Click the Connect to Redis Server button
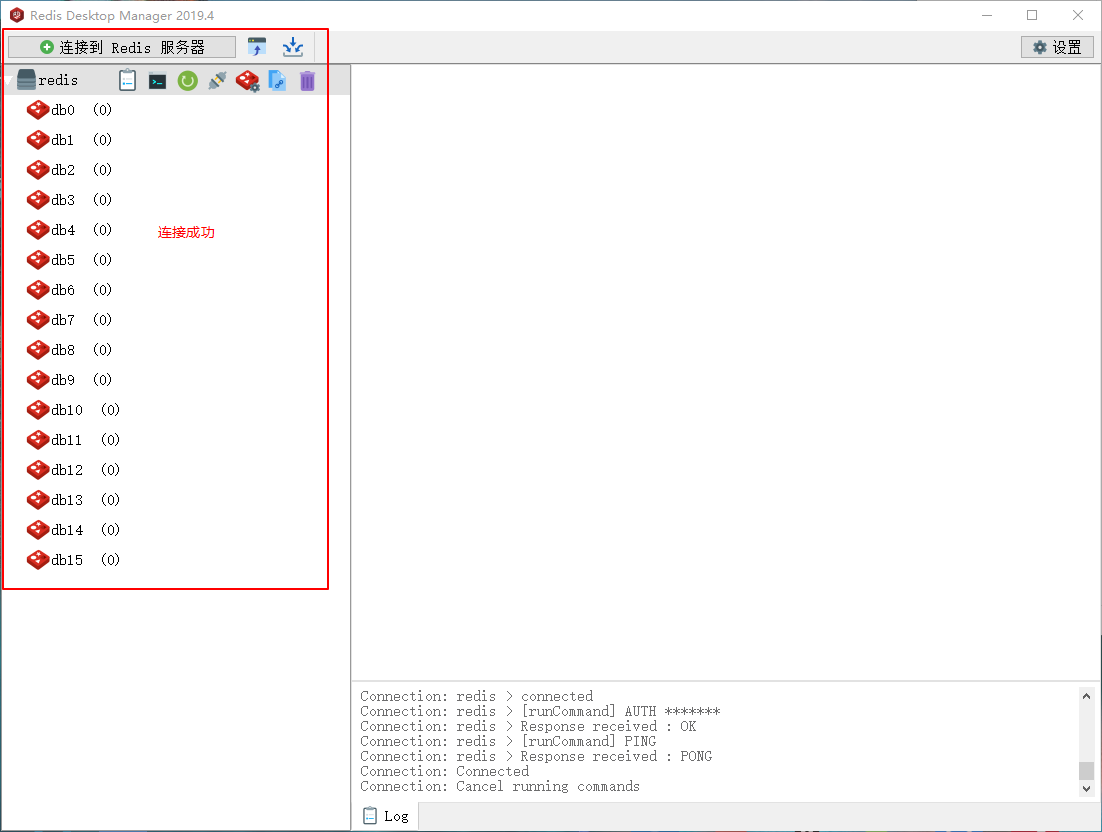Image resolution: width=1102 pixels, height=832 pixels. [x=122, y=47]
